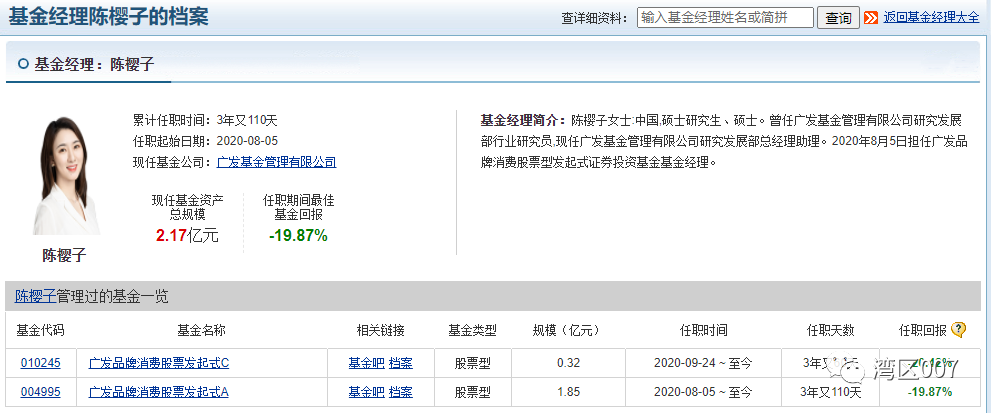The height and width of the screenshot is (413, 991).
Task: Click the 基金经理陈樱子的档案 page title
Action: click(x=108, y=17)
